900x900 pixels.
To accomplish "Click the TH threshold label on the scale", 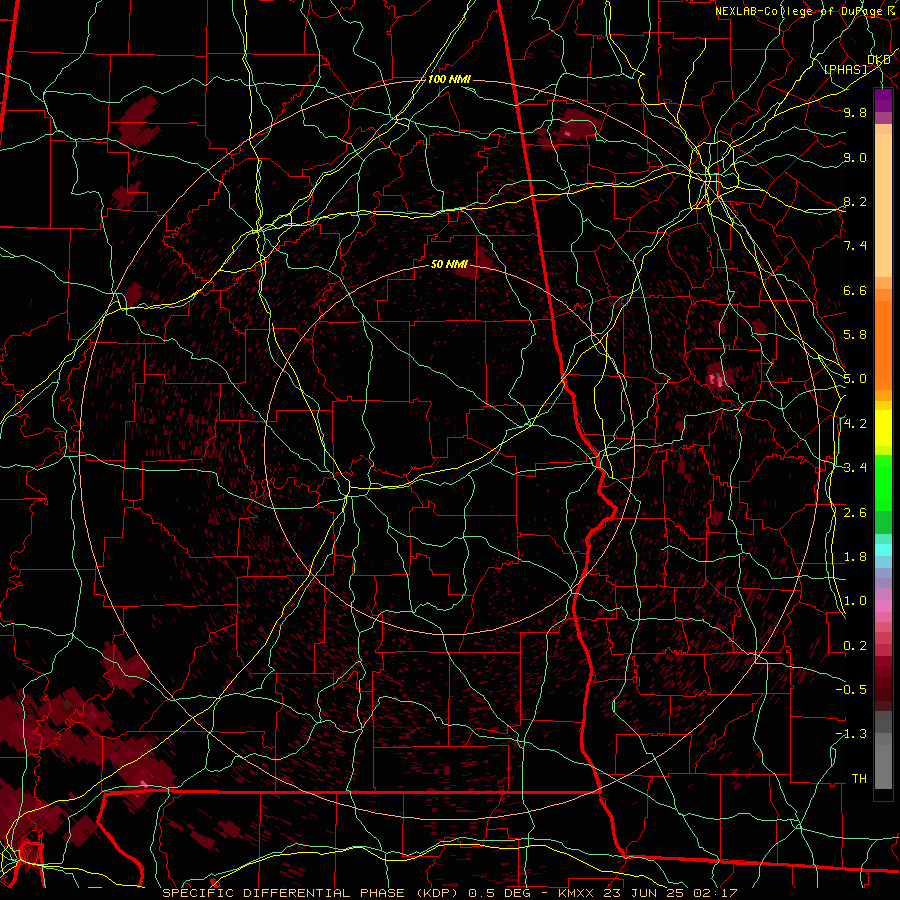I will (x=859, y=779).
